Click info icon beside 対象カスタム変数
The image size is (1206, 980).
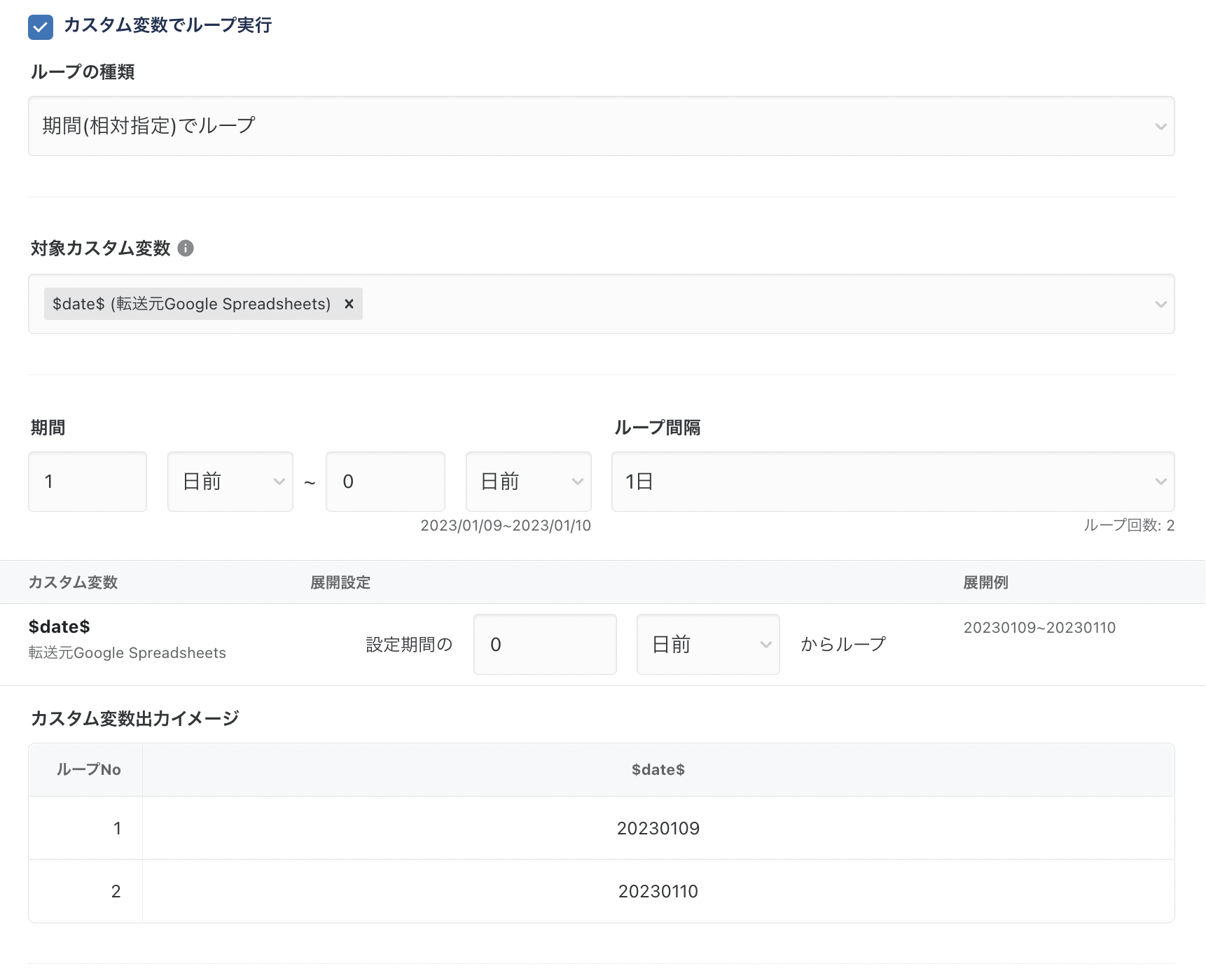click(x=186, y=248)
